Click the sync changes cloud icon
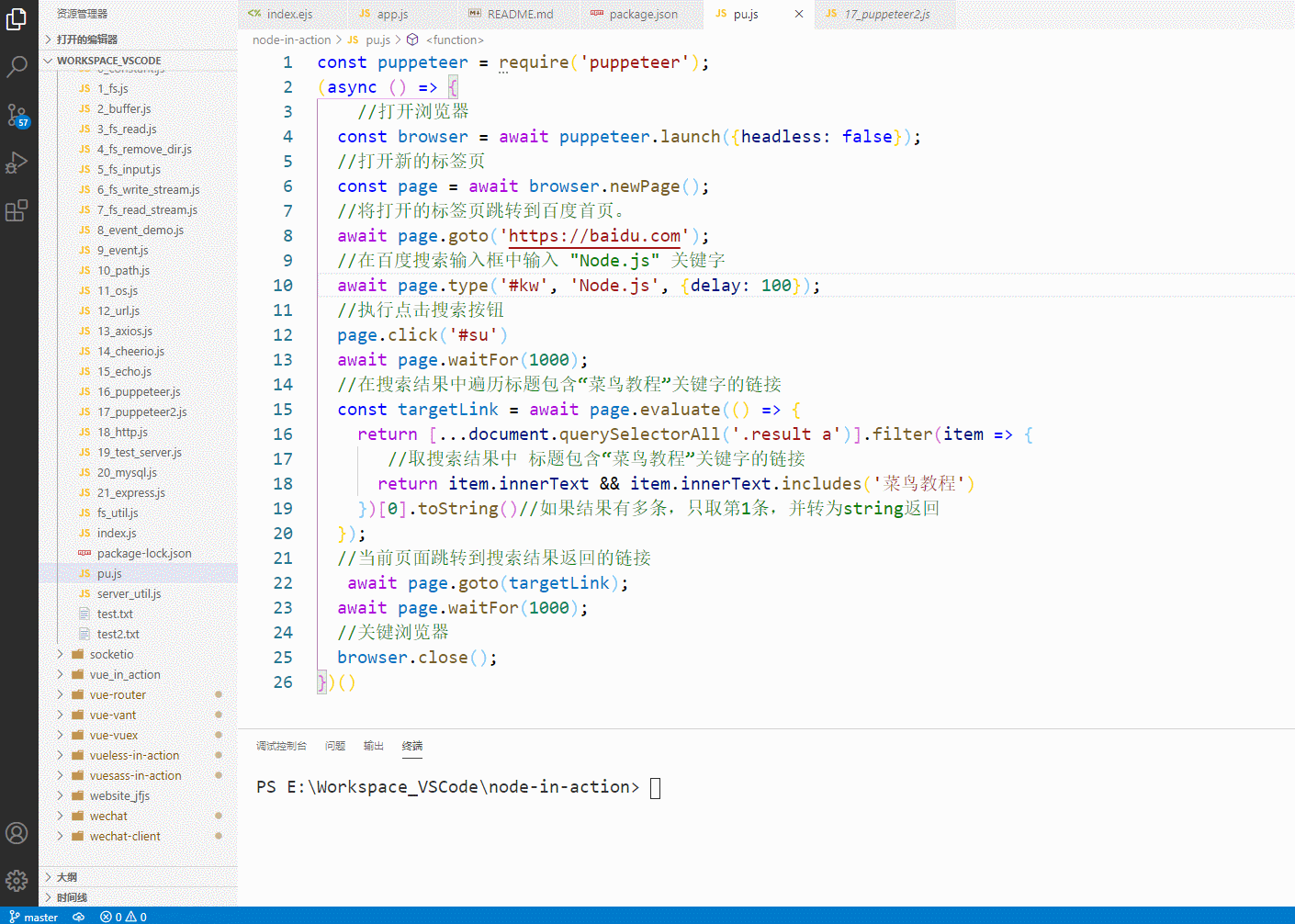 79,917
